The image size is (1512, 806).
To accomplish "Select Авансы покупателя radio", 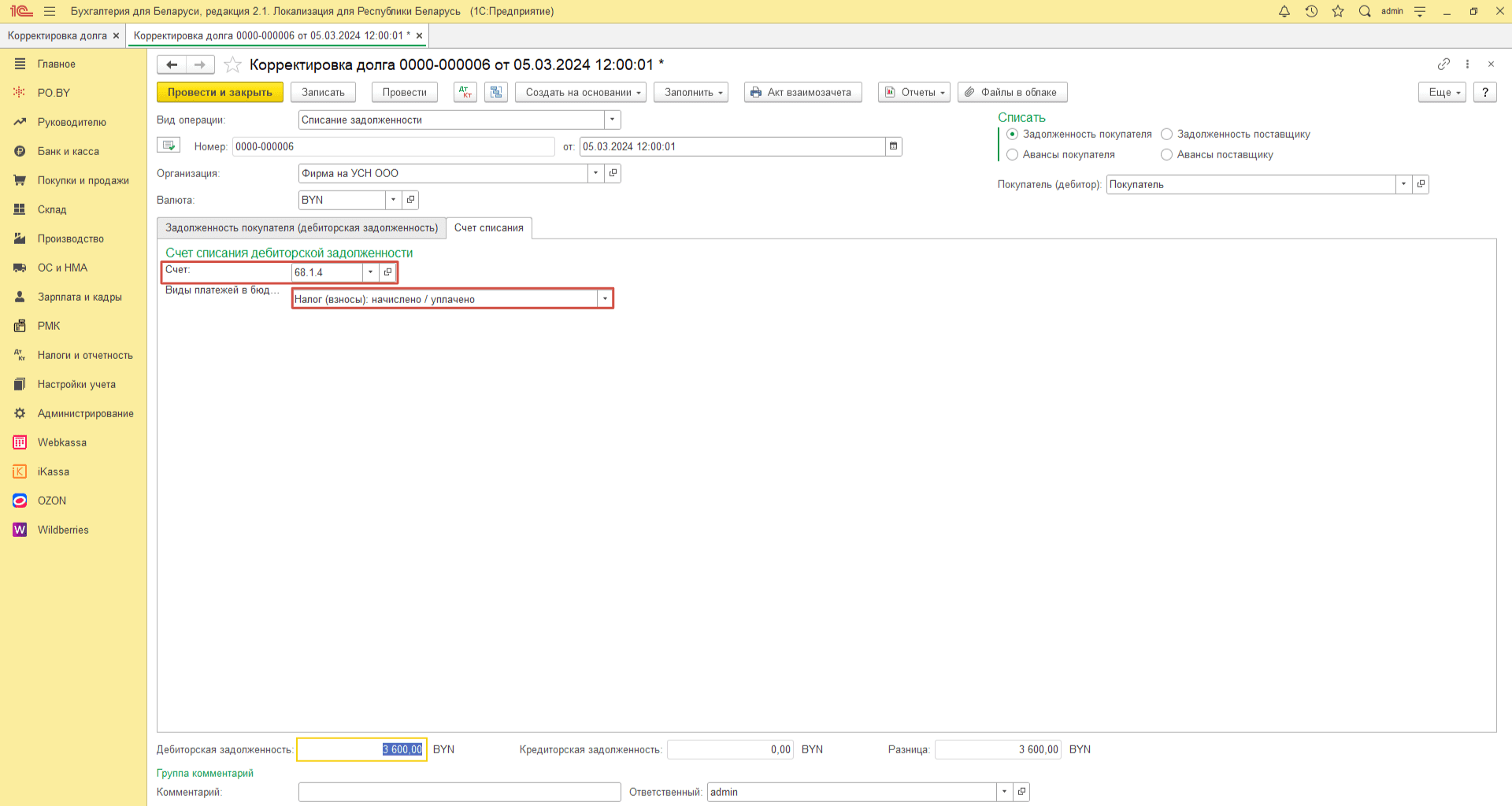I will tap(1013, 155).
